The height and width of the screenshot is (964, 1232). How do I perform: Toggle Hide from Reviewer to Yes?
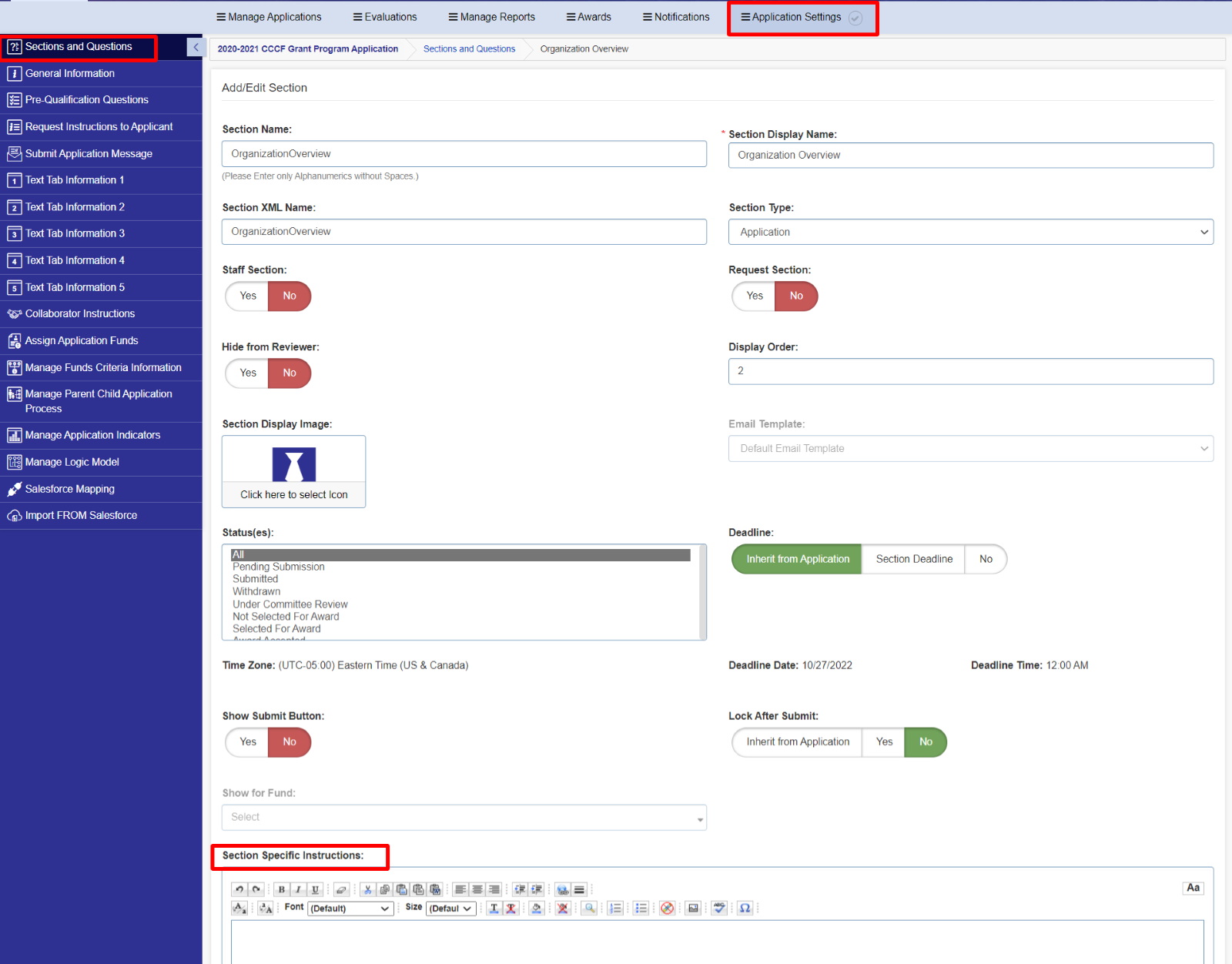pos(246,373)
